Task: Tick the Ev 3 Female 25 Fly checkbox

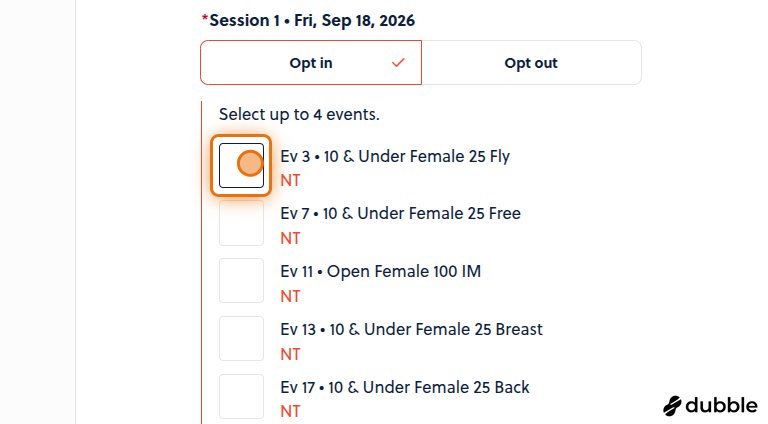Action: coord(241,165)
